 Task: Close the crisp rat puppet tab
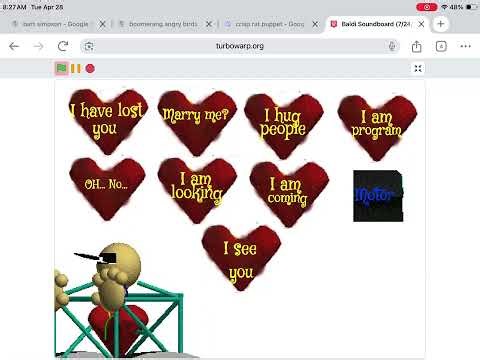[x=315, y=24]
